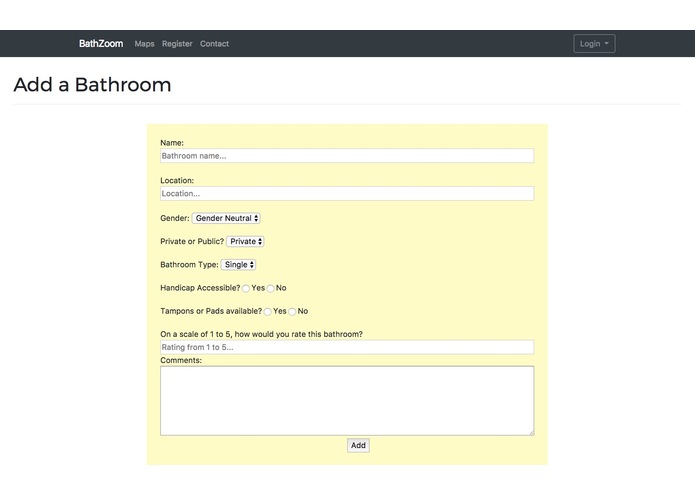The width and height of the screenshot is (695, 494).
Task: Click the Name: field label
Action: pos(172,143)
